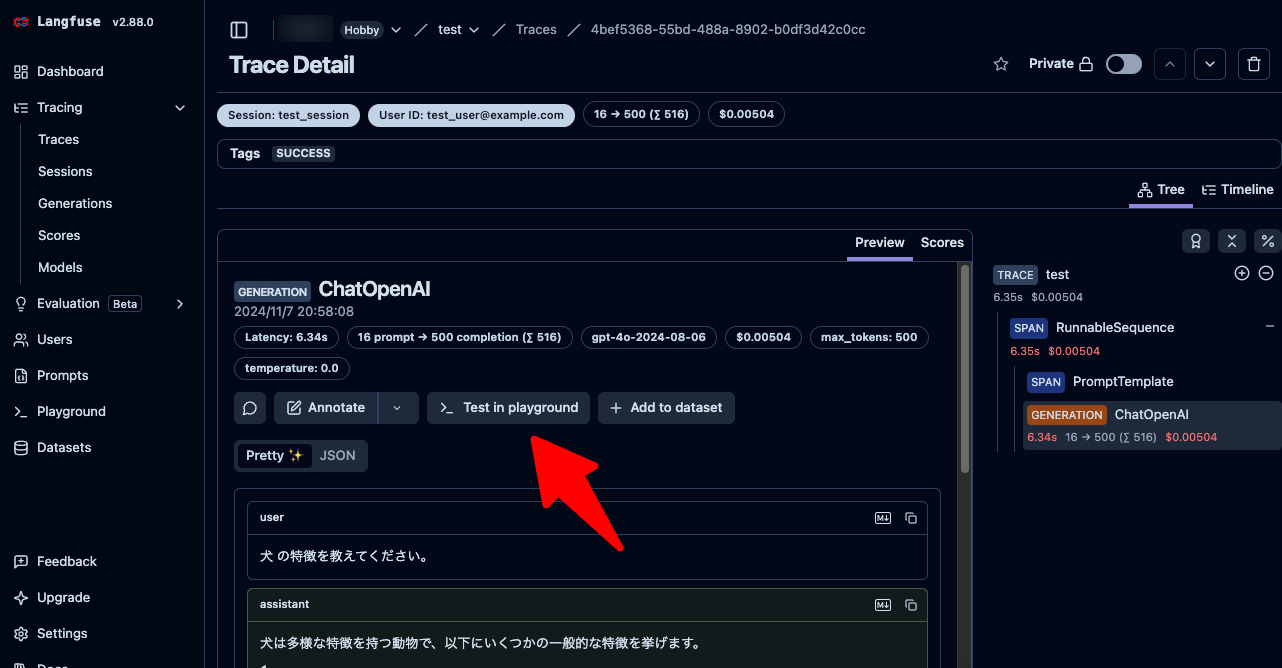Click the Annotate button
Image resolution: width=1282 pixels, height=668 pixels.
coord(326,408)
